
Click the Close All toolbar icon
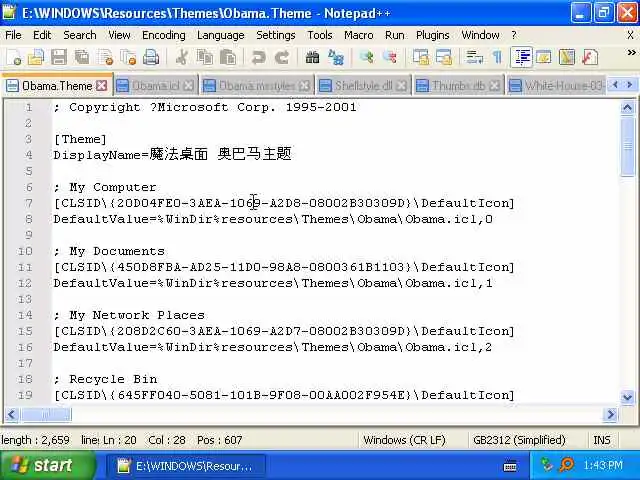pos(128,57)
